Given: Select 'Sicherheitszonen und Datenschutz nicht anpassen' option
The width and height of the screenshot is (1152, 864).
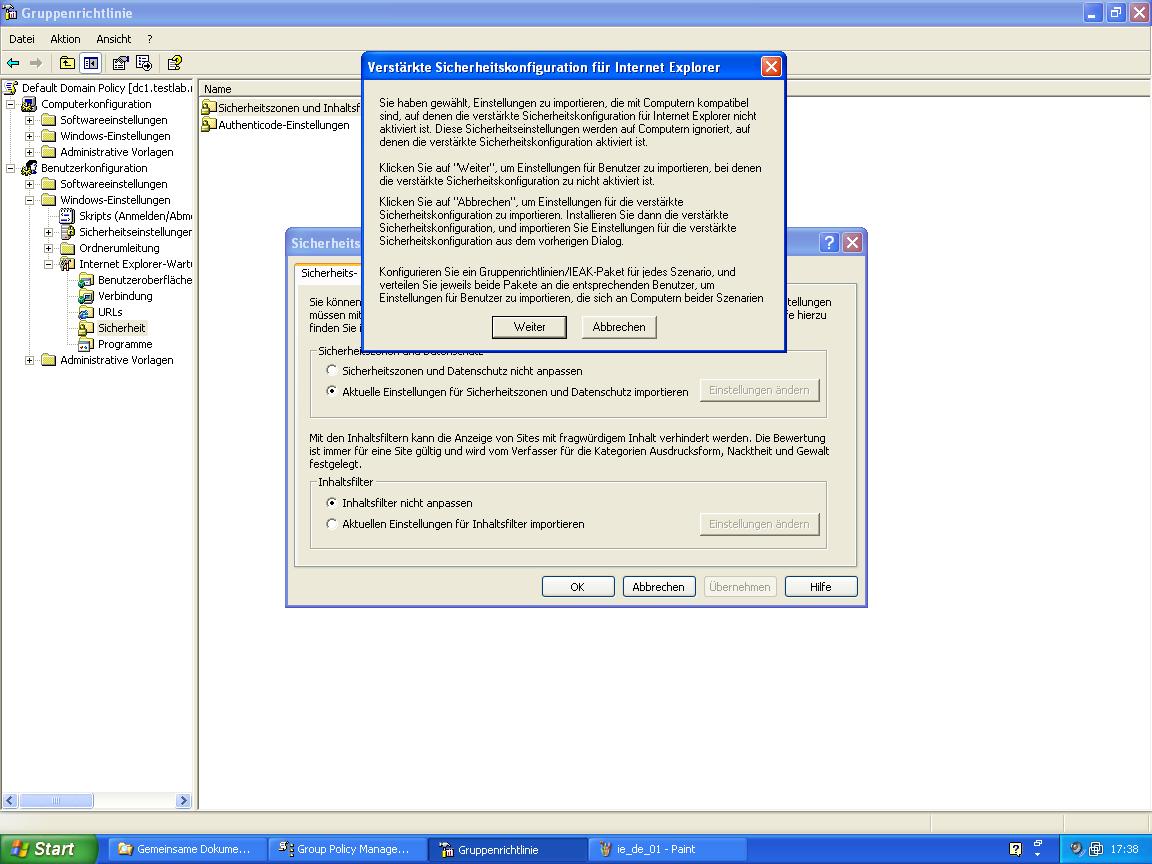Looking at the screenshot, I should tap(333, 371).
